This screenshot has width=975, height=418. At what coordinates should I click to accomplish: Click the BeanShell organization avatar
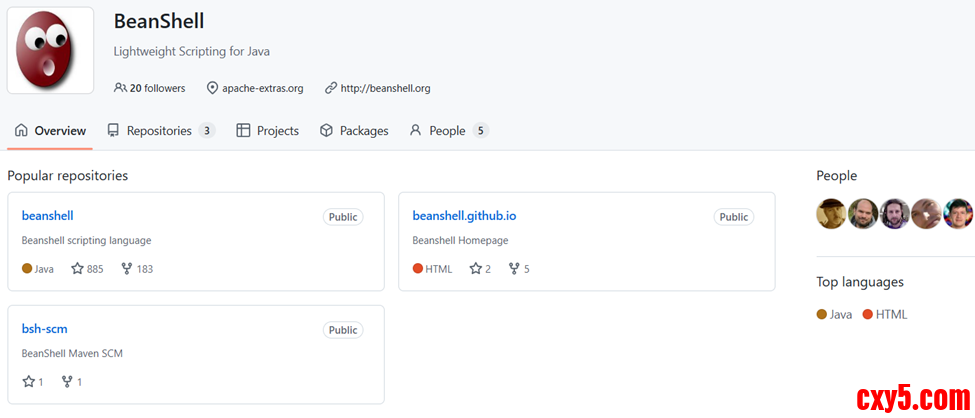click(50, 51)
